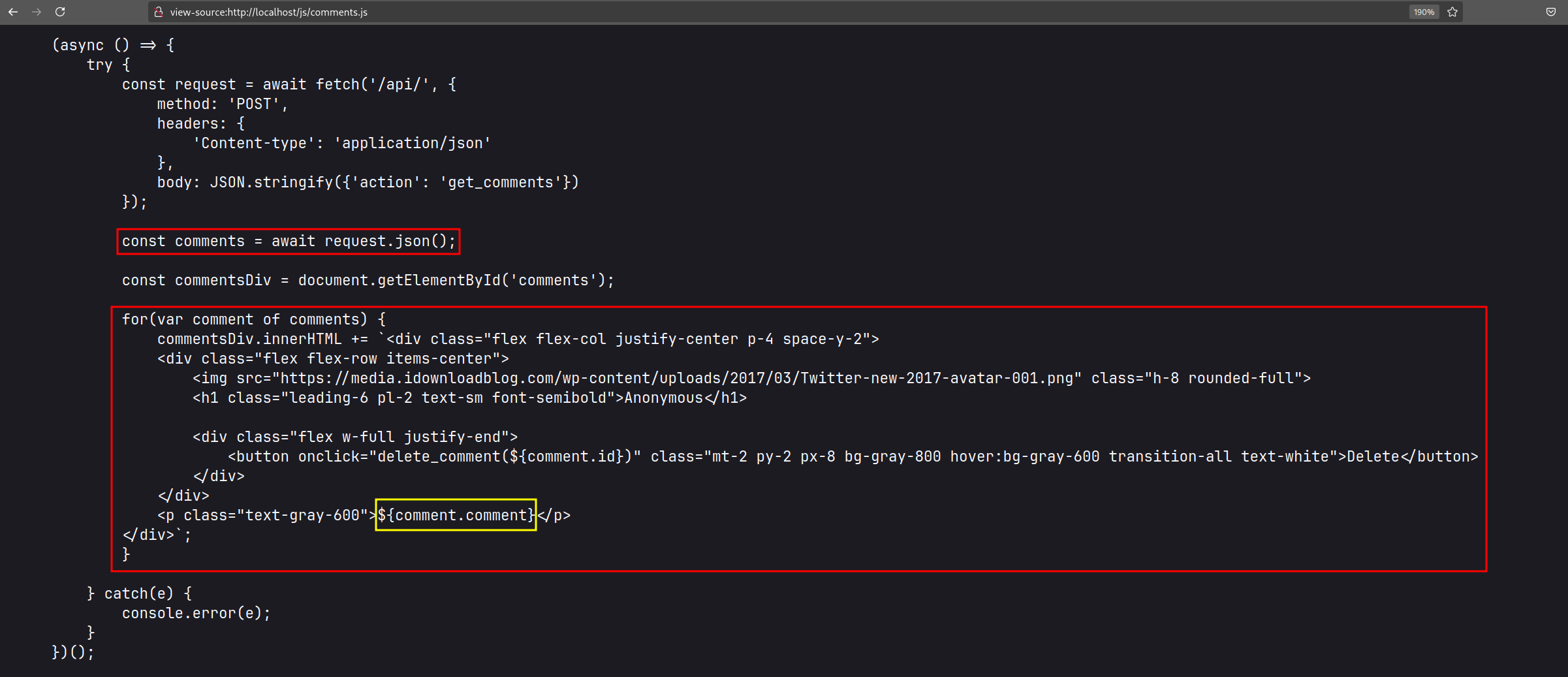Screen dimensions: 1568x677
Task: Click the console.error(e) statement
Action: click(196, 613)
